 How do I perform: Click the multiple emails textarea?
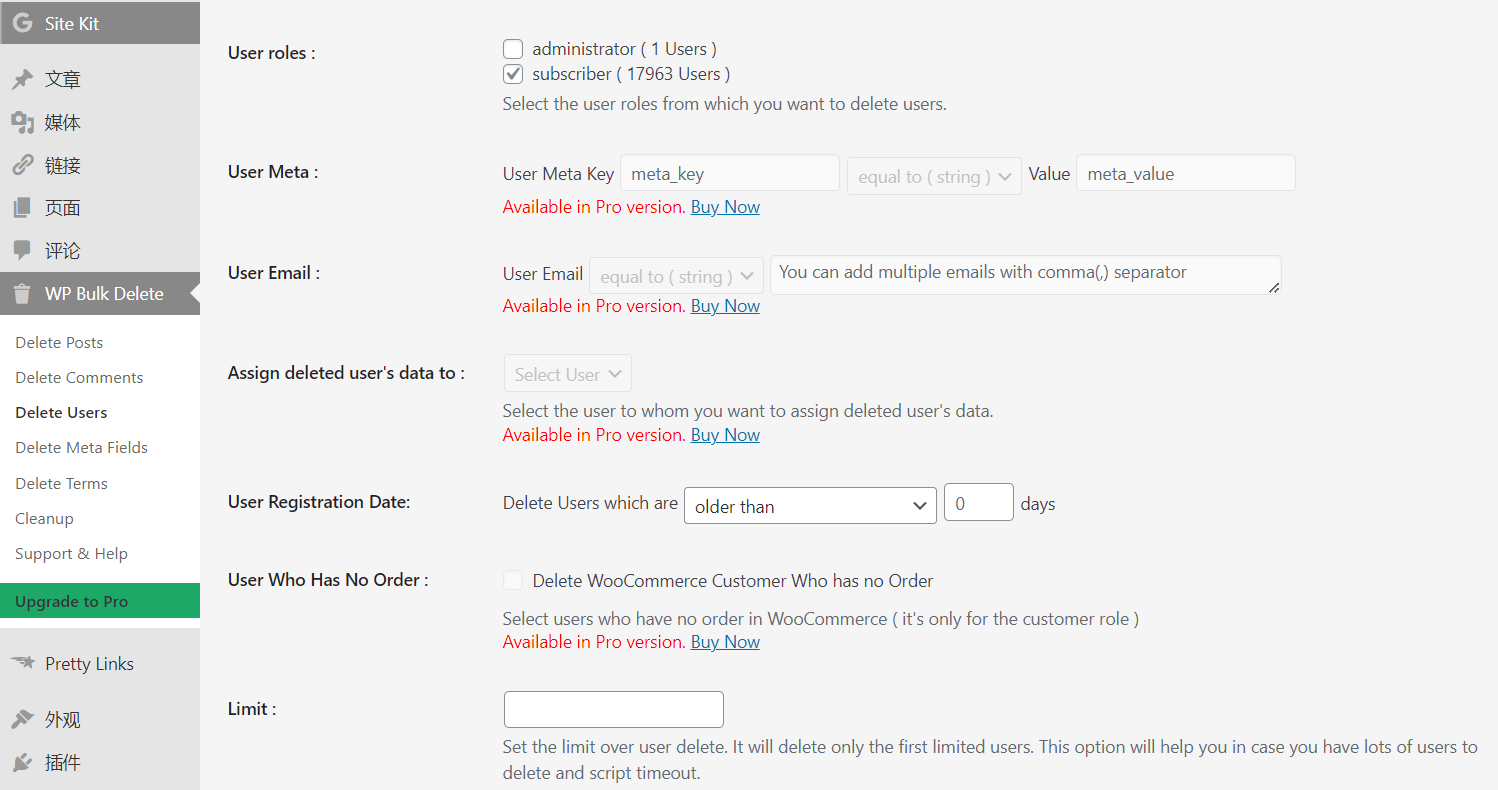click(1026, 275)
